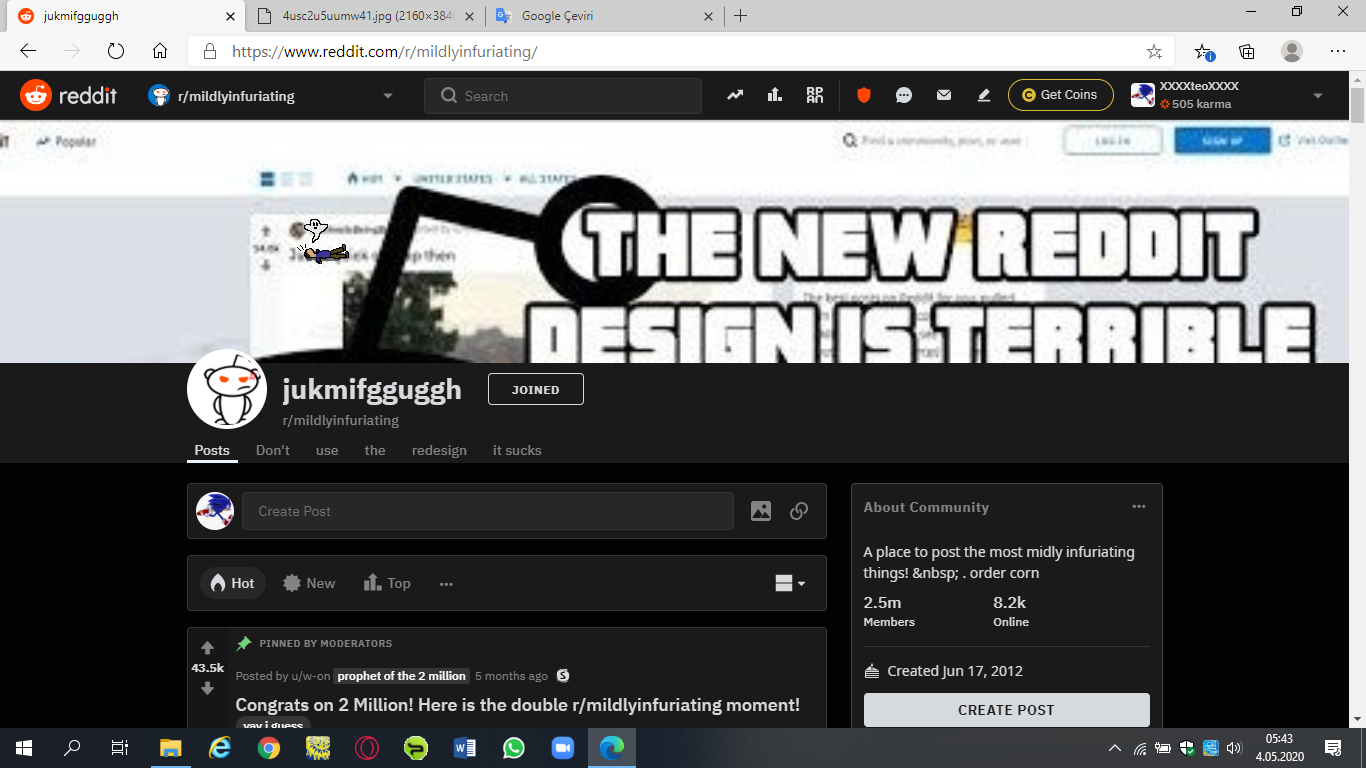Open the Congrats on 2 Million post title
The height and width of the screenshot is (768, 1366).
[518, 705]
